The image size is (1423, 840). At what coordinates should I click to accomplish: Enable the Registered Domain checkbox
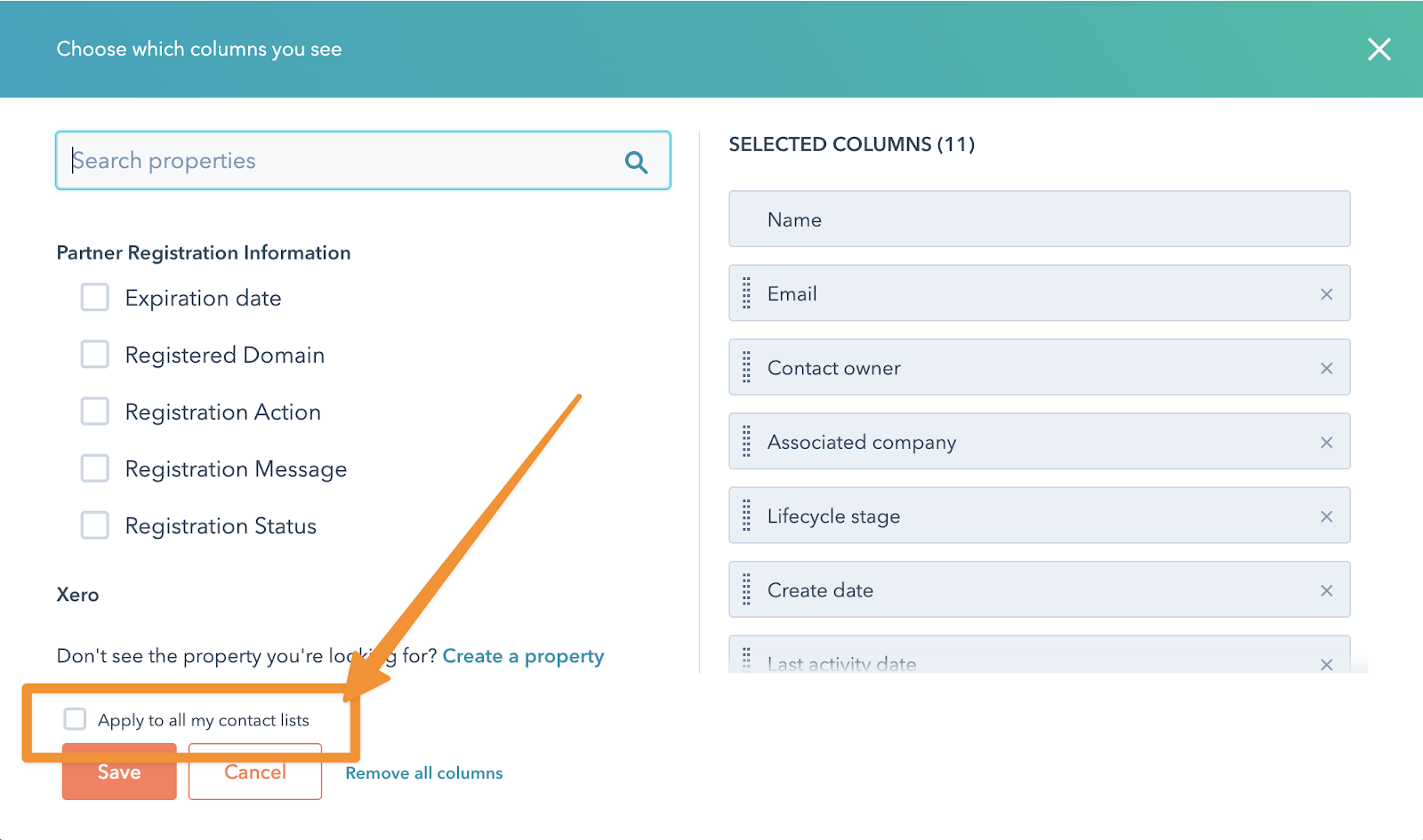[95, 355]
